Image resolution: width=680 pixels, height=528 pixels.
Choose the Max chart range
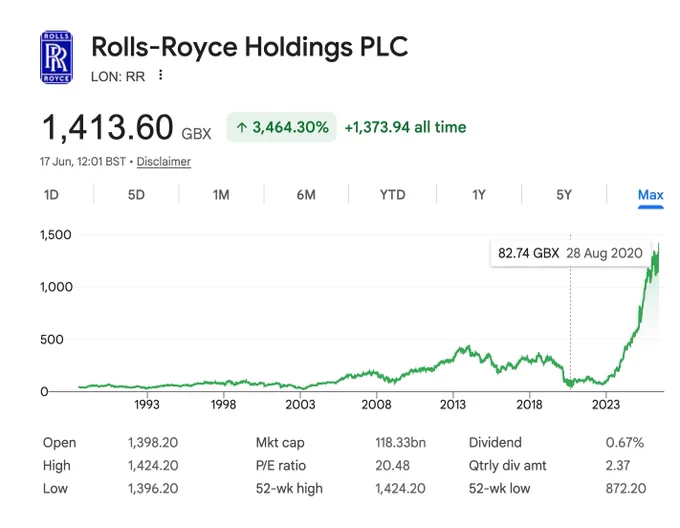(651, 195)
